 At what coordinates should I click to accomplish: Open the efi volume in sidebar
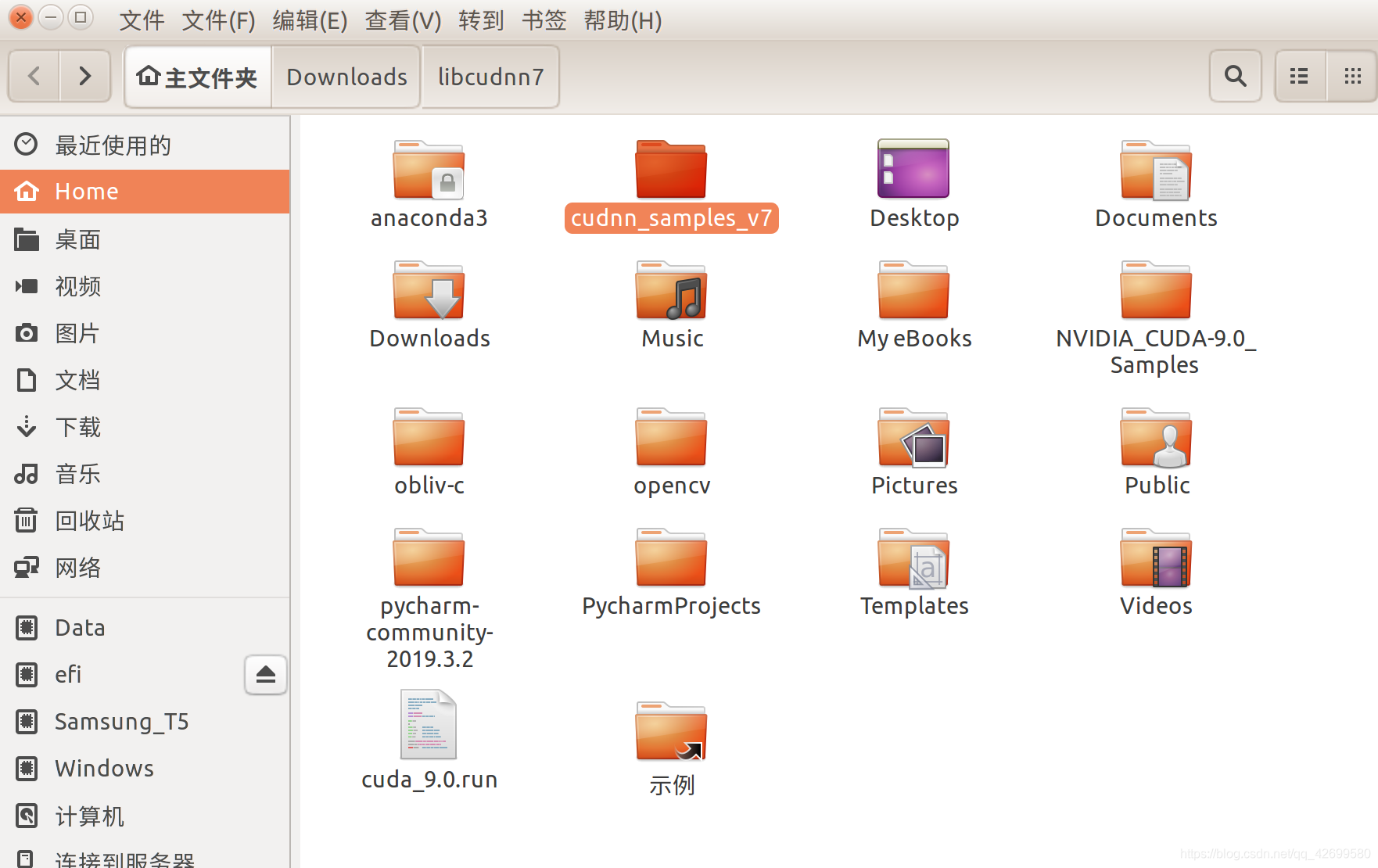pos(121,674)
